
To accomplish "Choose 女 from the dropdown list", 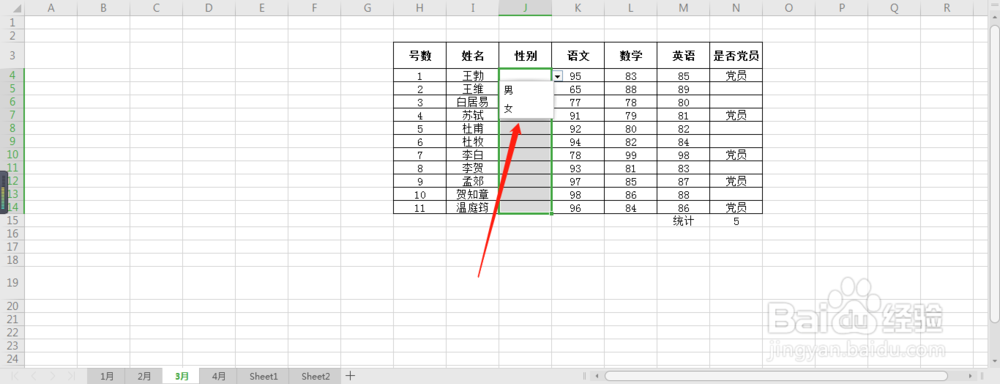I will 526,108.
